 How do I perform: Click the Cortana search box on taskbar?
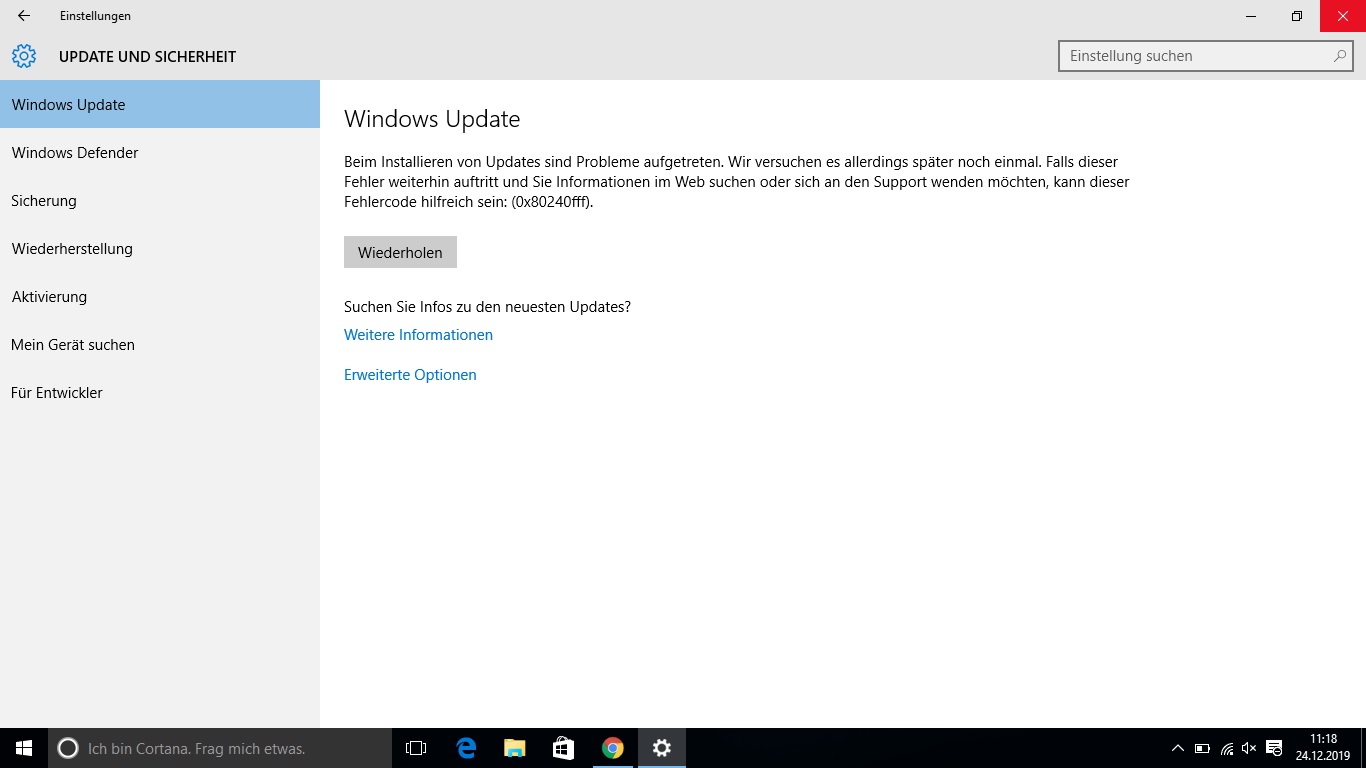220,748
